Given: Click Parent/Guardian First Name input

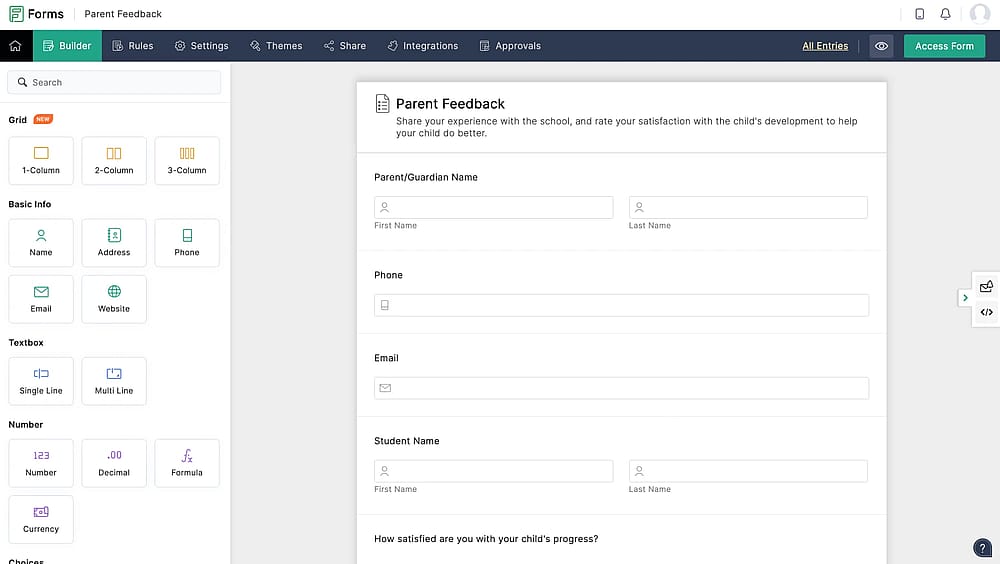Looking at the screenshot, I should [494, 207].
